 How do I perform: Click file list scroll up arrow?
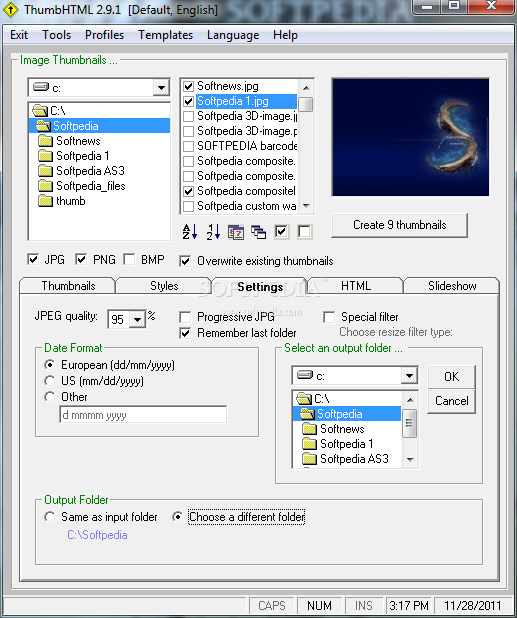point(306,87)
